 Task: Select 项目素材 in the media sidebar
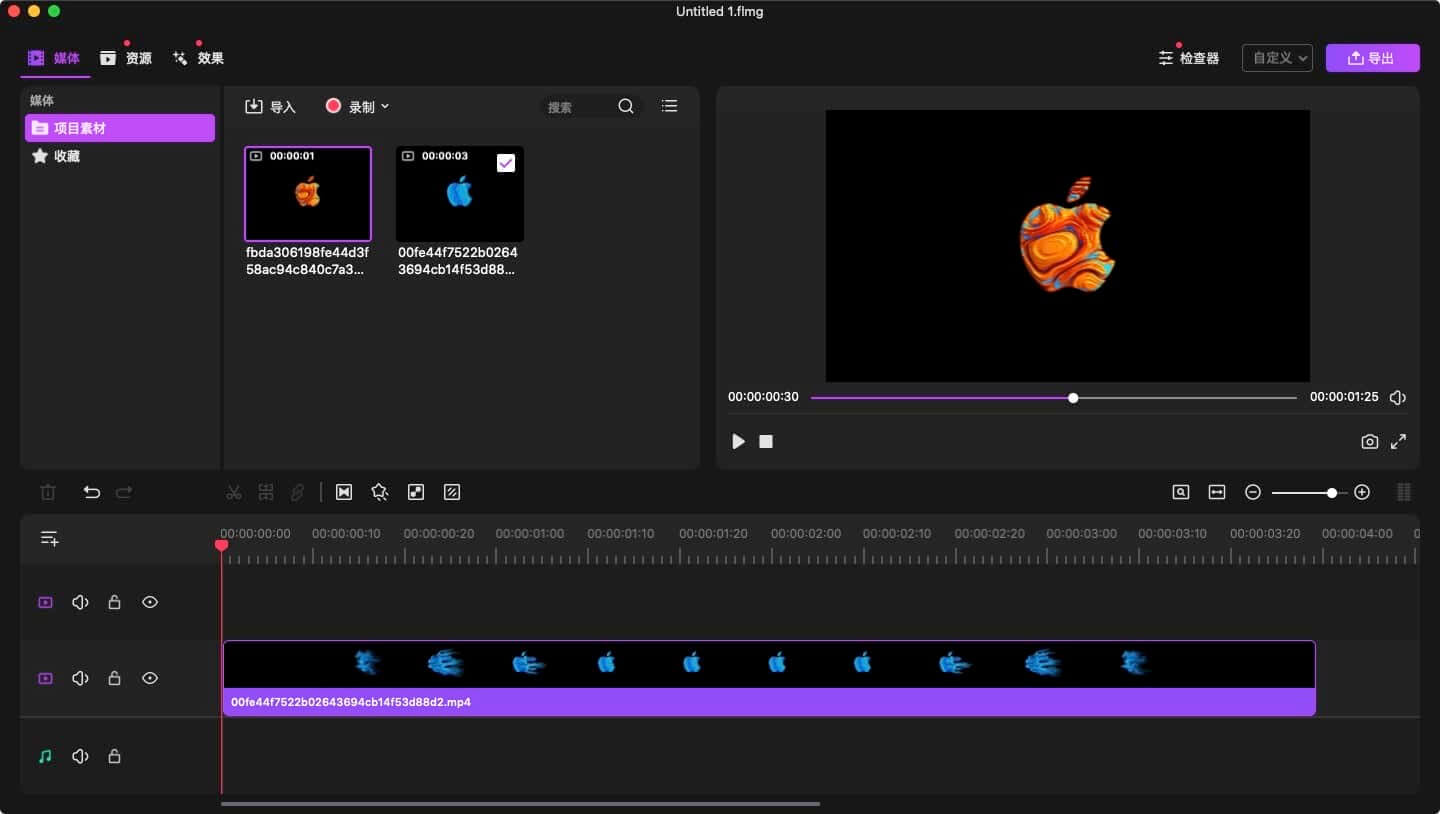click(x=120, y=128)
